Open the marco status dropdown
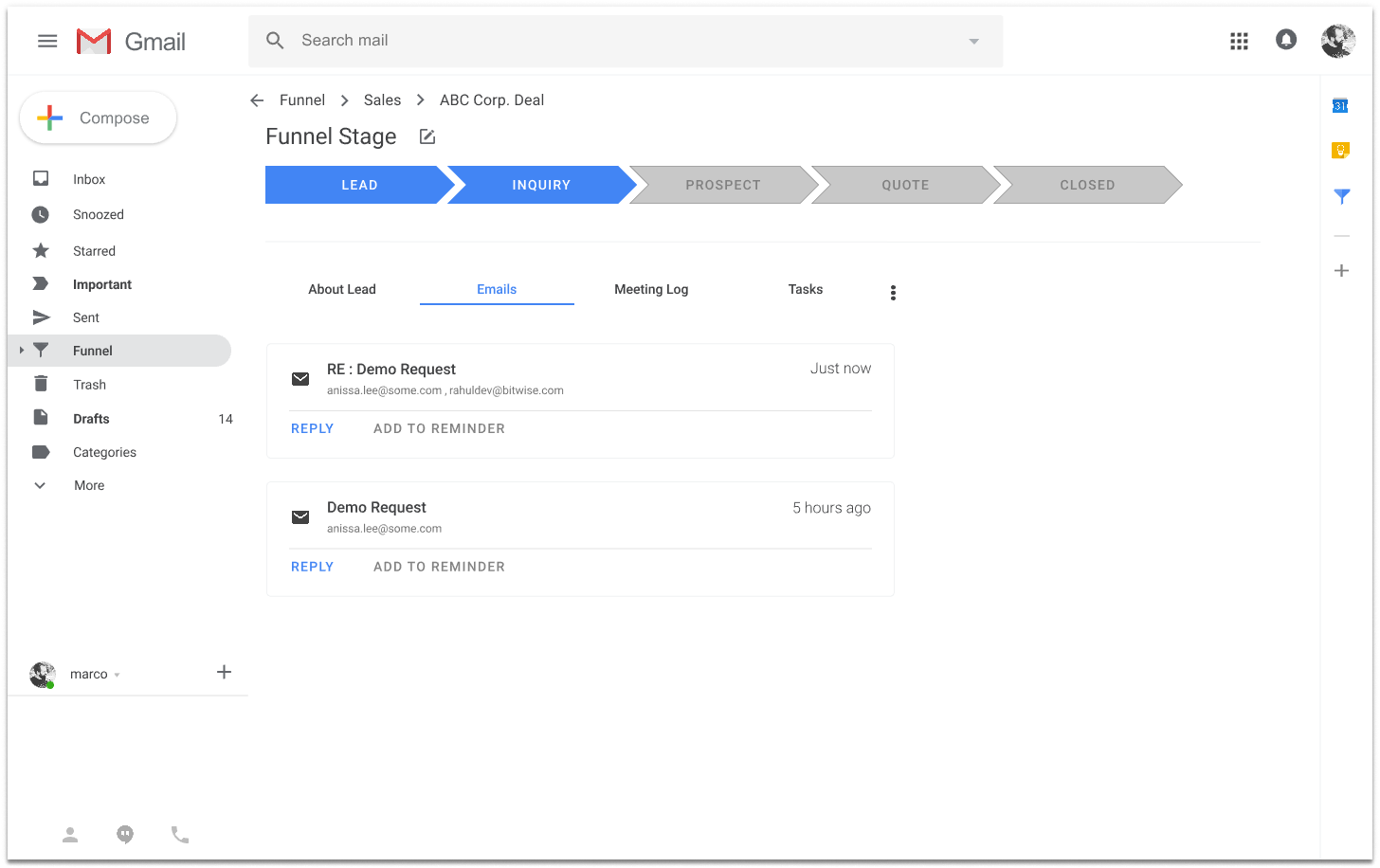Screen dimensions: 1380x868 pyautogui.click(x=117, y=675)
